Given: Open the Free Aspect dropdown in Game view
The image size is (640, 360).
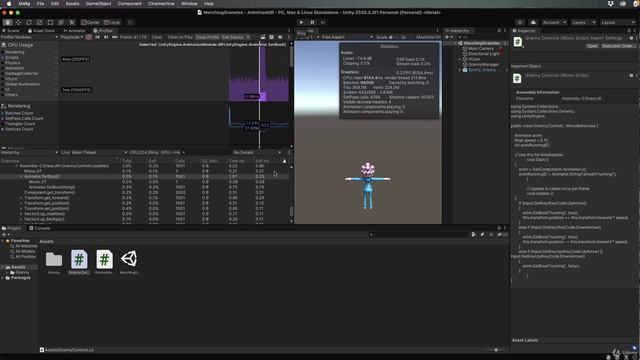Looking at the screenshot, I should pyautogui.click(x=347, y=37).
